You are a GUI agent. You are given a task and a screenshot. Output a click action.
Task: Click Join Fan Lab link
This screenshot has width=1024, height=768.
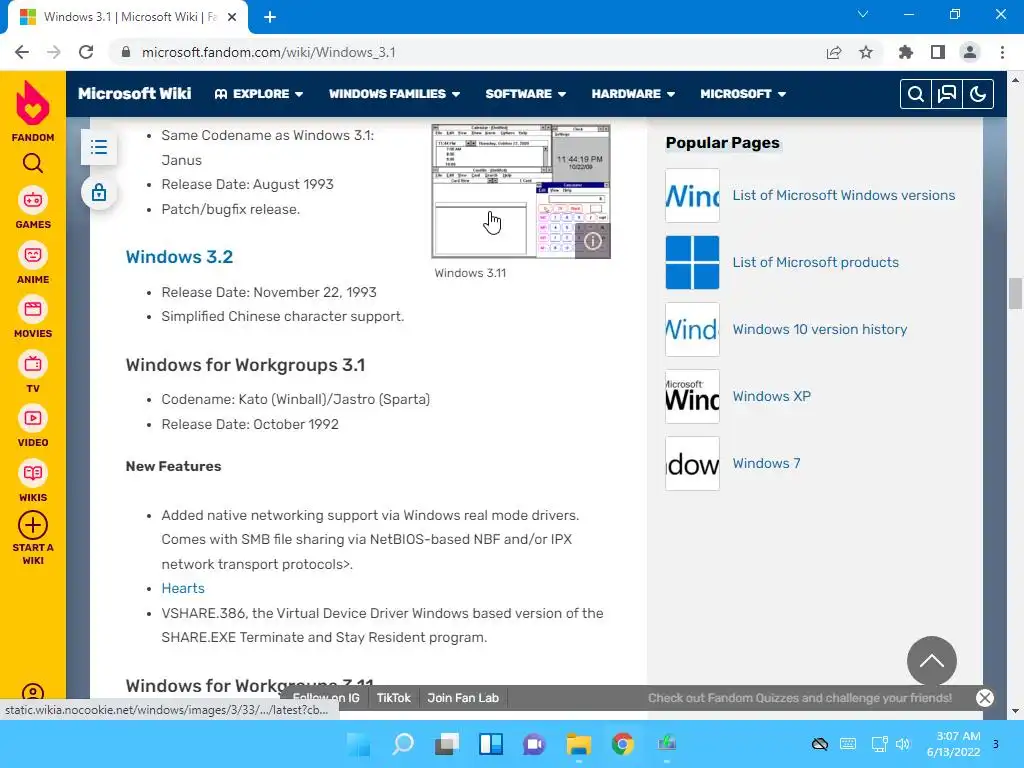tap(463, 698)
